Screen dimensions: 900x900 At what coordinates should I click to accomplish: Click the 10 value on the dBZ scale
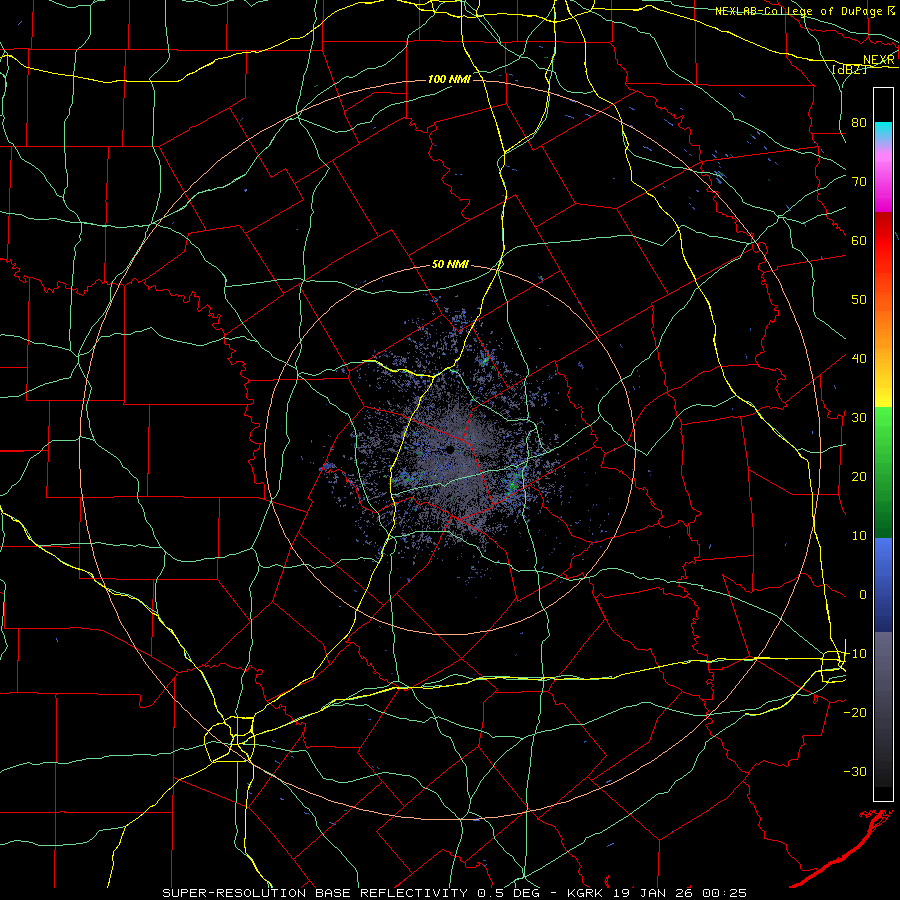point(859,536)
